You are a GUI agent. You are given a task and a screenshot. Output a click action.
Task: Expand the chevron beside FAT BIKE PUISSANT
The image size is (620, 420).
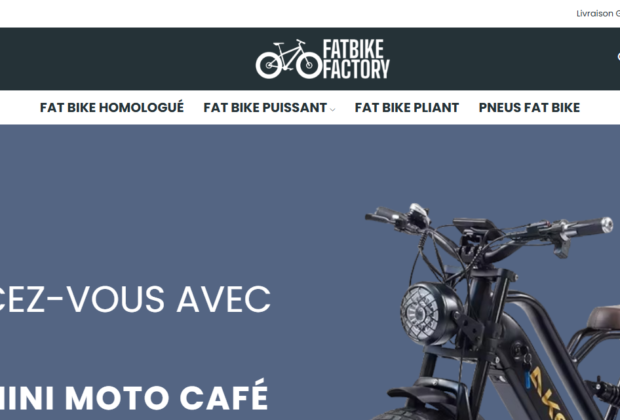pos(333,109)
